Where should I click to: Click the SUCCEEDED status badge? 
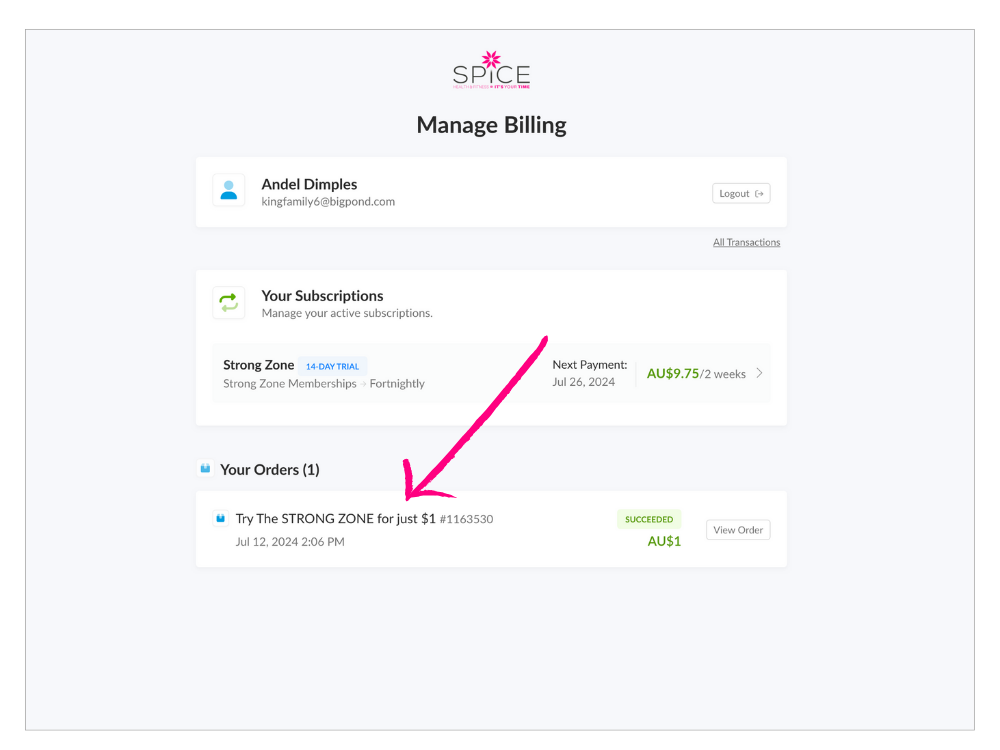(x=649, y=520)
